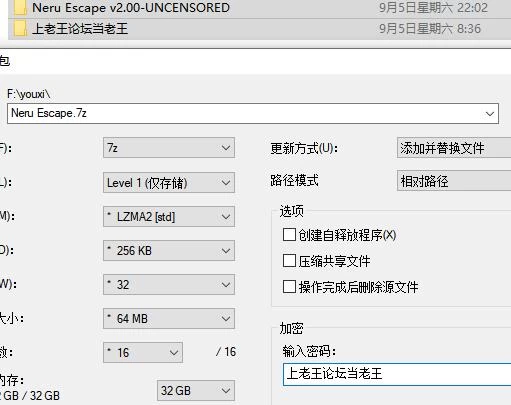Open the 32 GB memory limit dropdown
This screenshot has height=405, width=511.
[x=196, y=391]
